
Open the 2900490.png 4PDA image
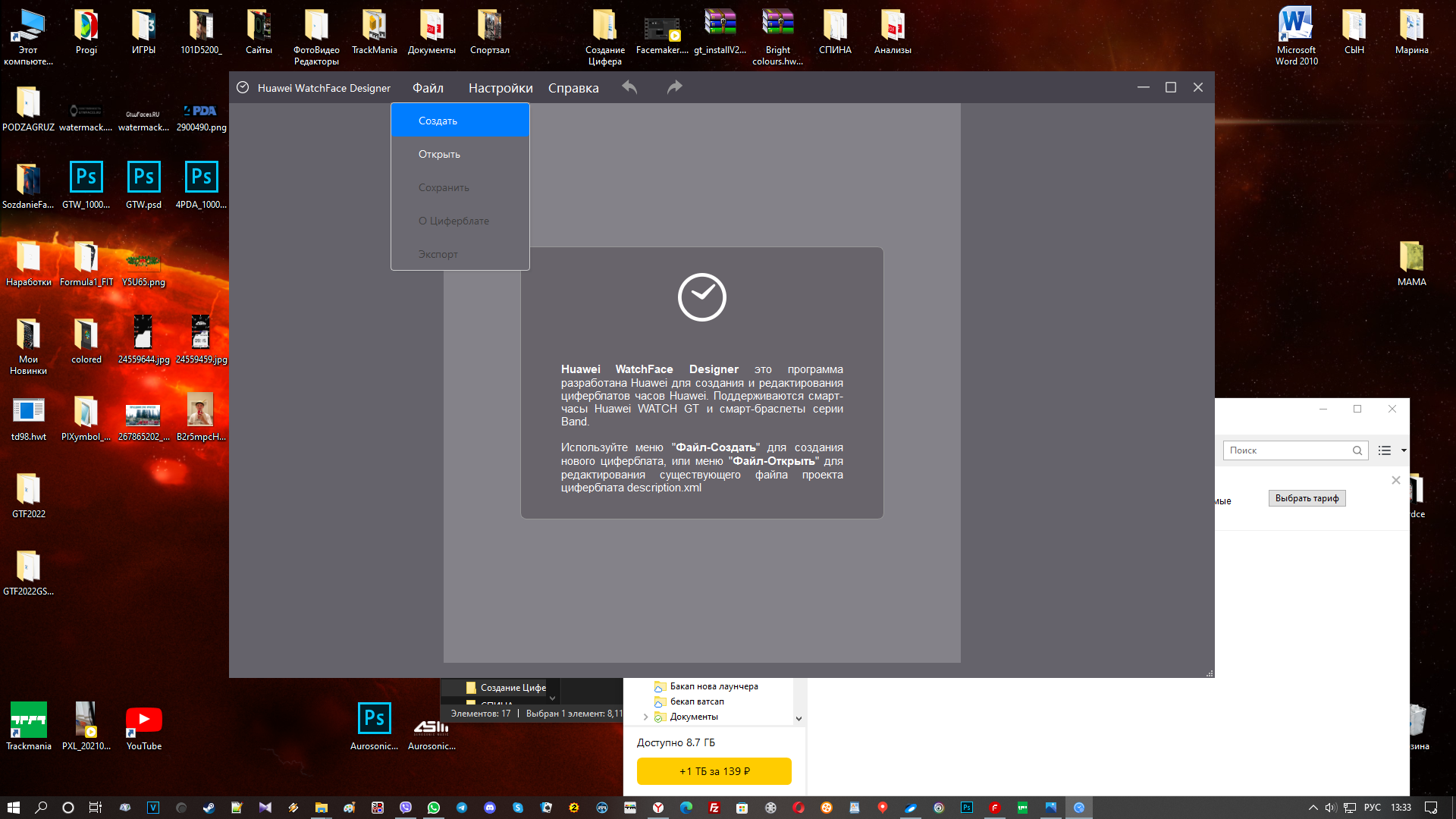(x=201, y=115)
